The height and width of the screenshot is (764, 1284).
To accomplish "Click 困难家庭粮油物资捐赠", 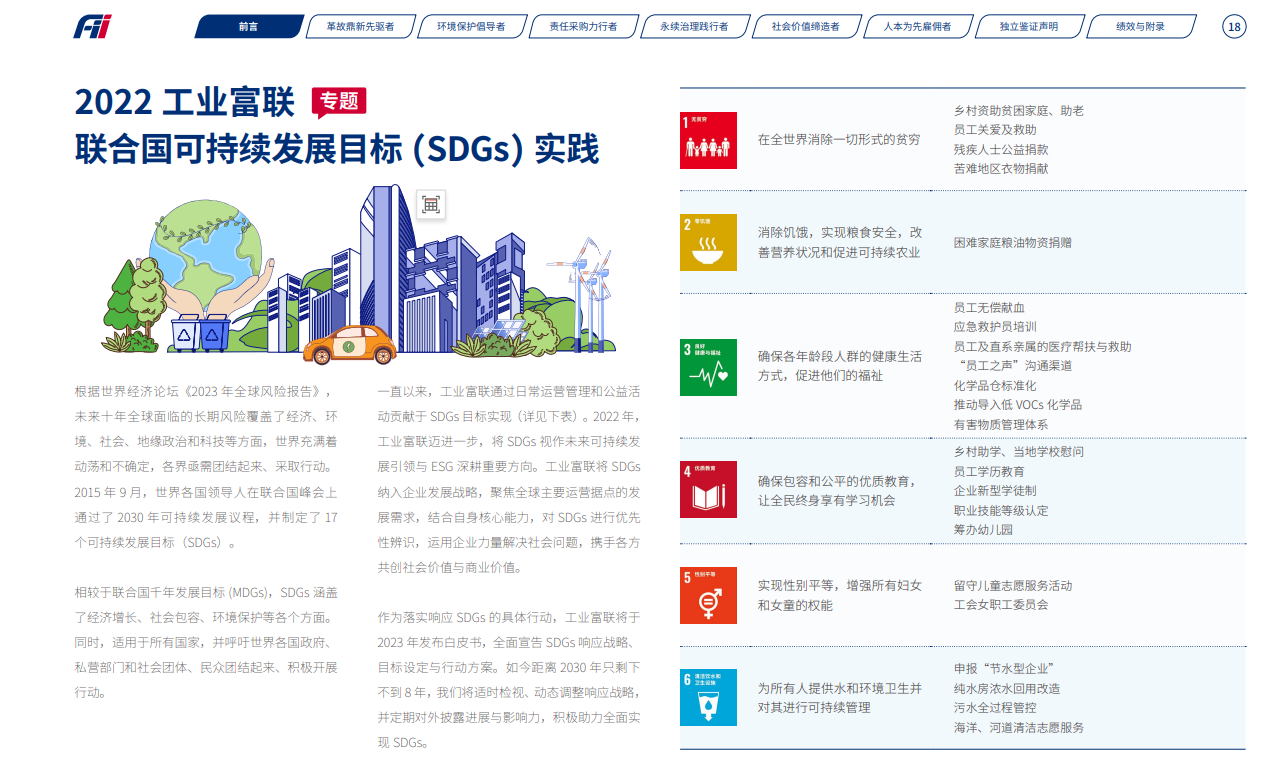I will (1013, 242).
